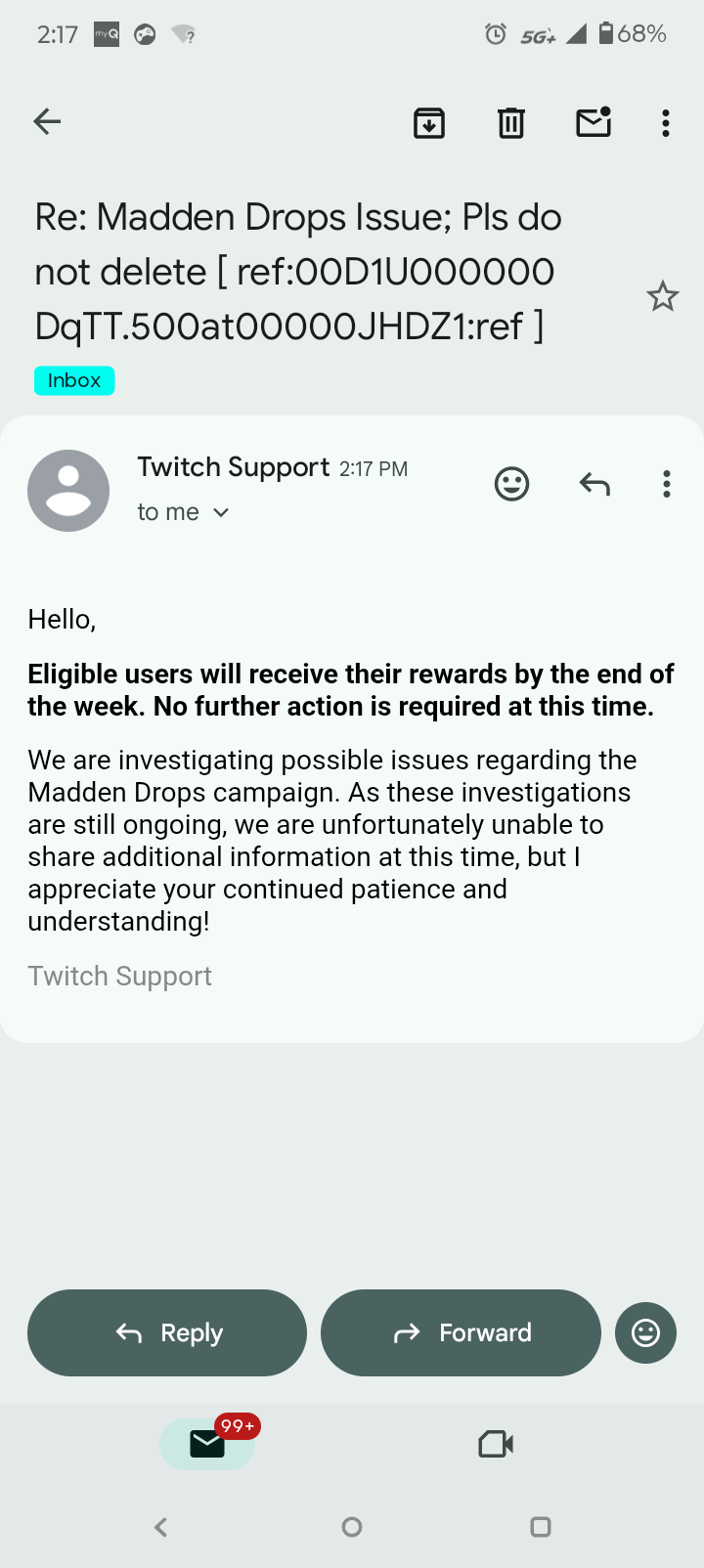Viewport: 704px width, 1568px height.
Task: Tap the round emoji reaction button
Action: [x=645, y=1332]
